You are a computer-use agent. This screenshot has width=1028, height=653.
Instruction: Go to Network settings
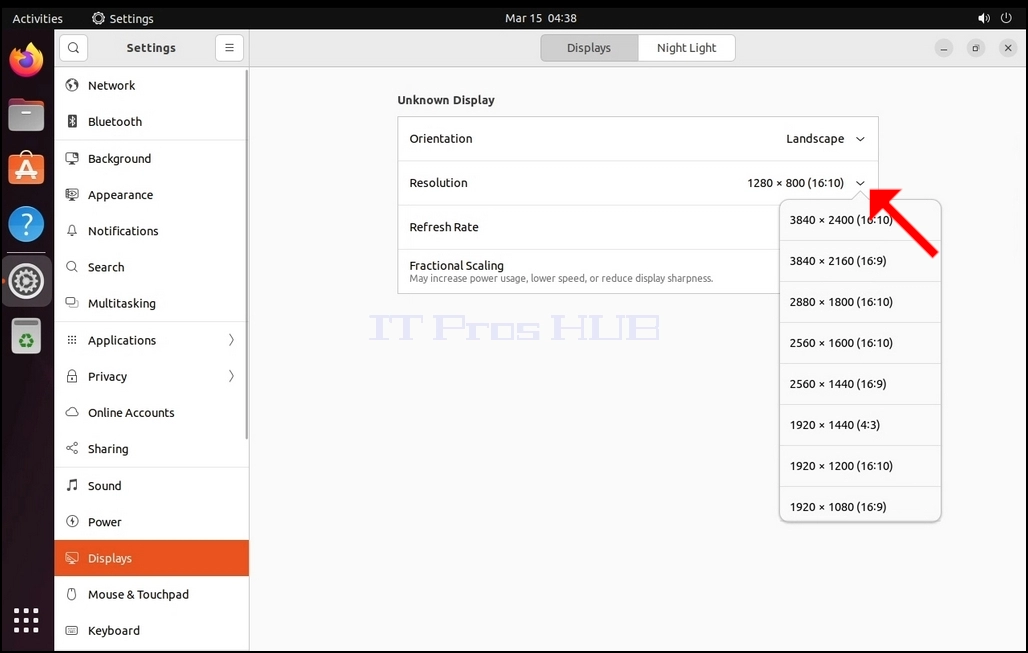(x=151, y=85)
